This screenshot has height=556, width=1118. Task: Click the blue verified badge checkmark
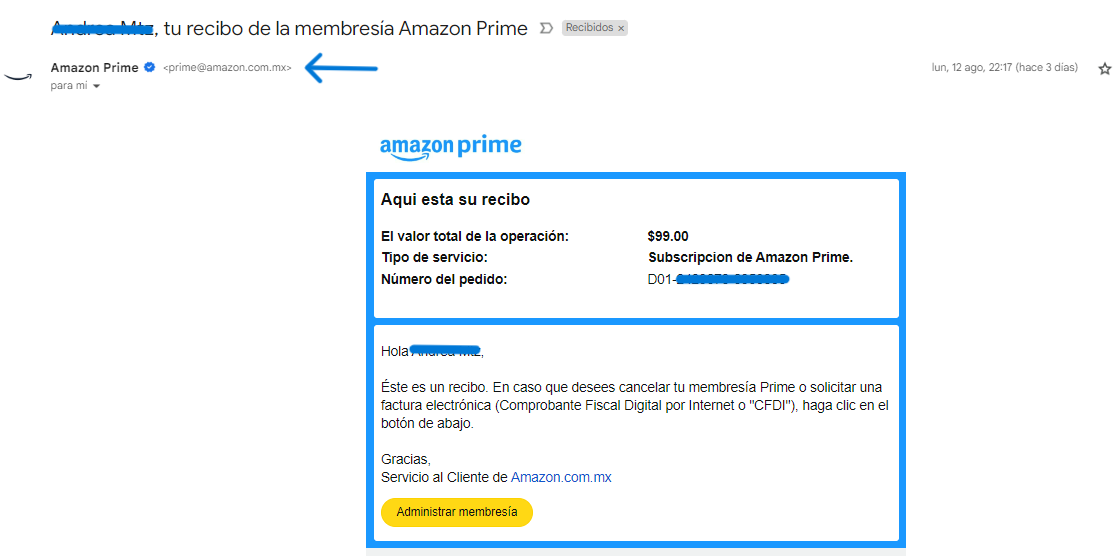pyautogui.click(x=150, y=68)
